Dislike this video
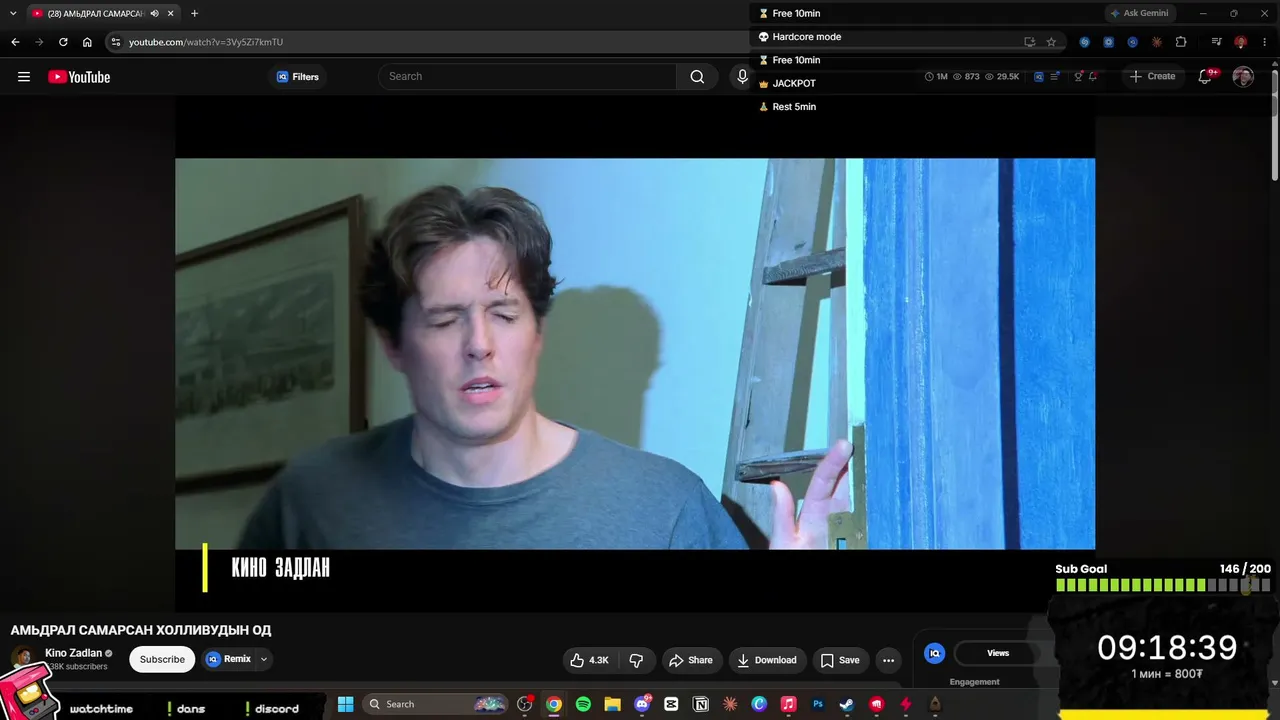This screenshot has width=1280, height=720. [636, 660]
